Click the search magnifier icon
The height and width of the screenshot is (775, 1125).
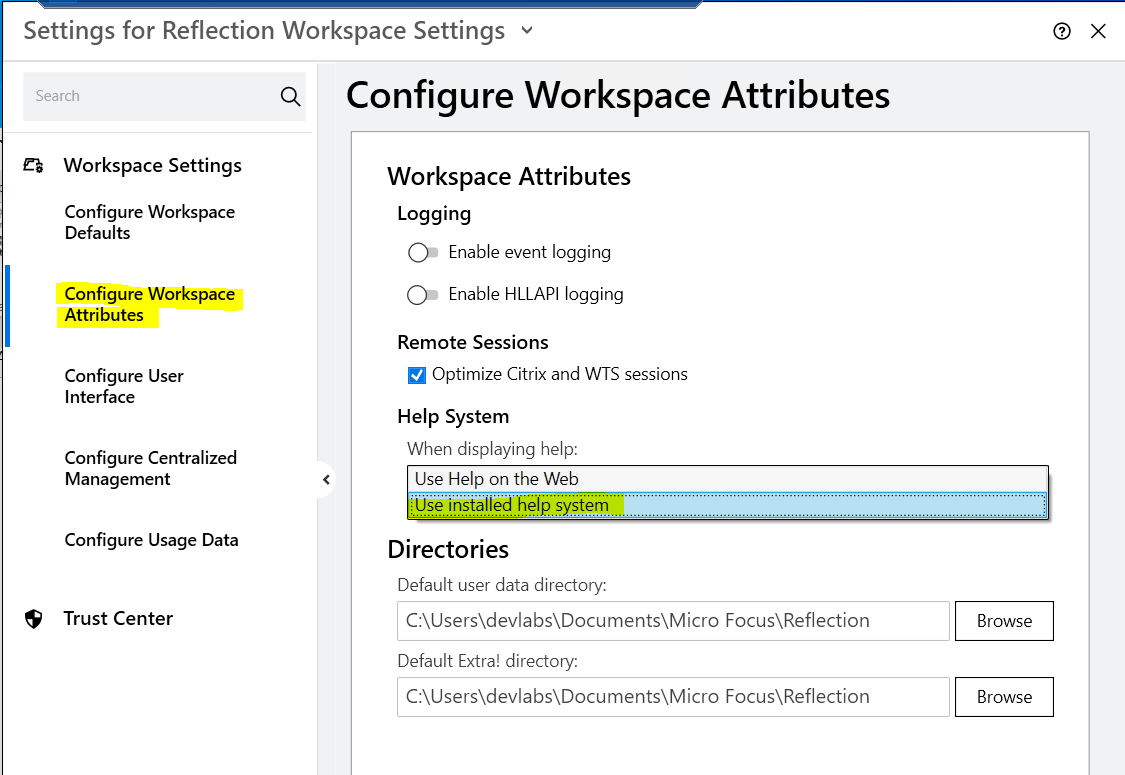pyautogui.click(x=290, y=97)
